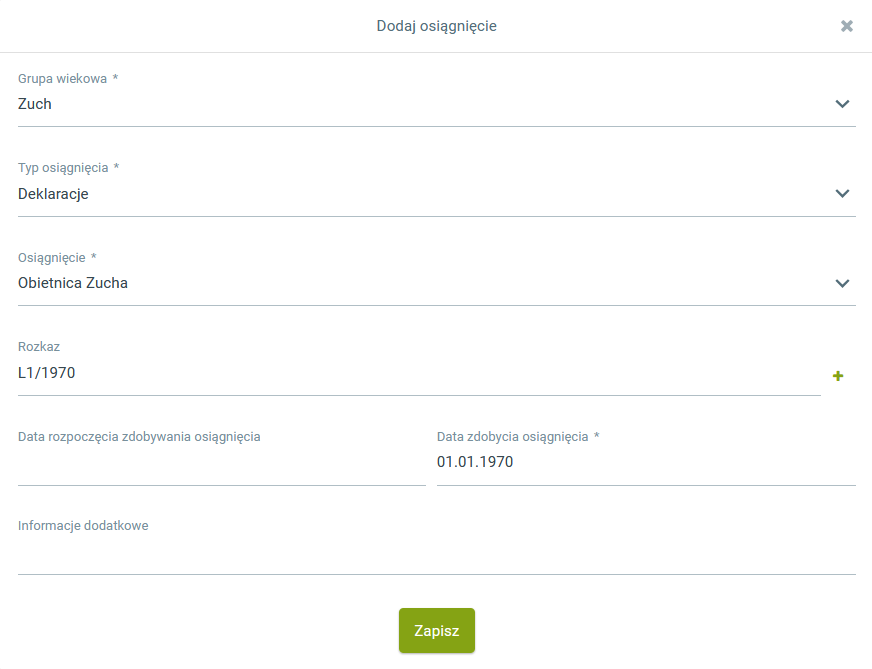Screen dimensions: 872x669
Task: Click the Dodaj osiągnięcie dialog title
Action: [x=436, y=26]
